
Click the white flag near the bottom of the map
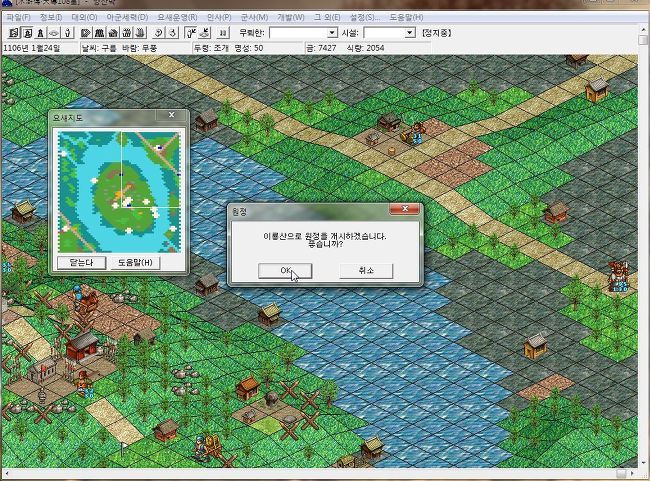click(123, 448)
